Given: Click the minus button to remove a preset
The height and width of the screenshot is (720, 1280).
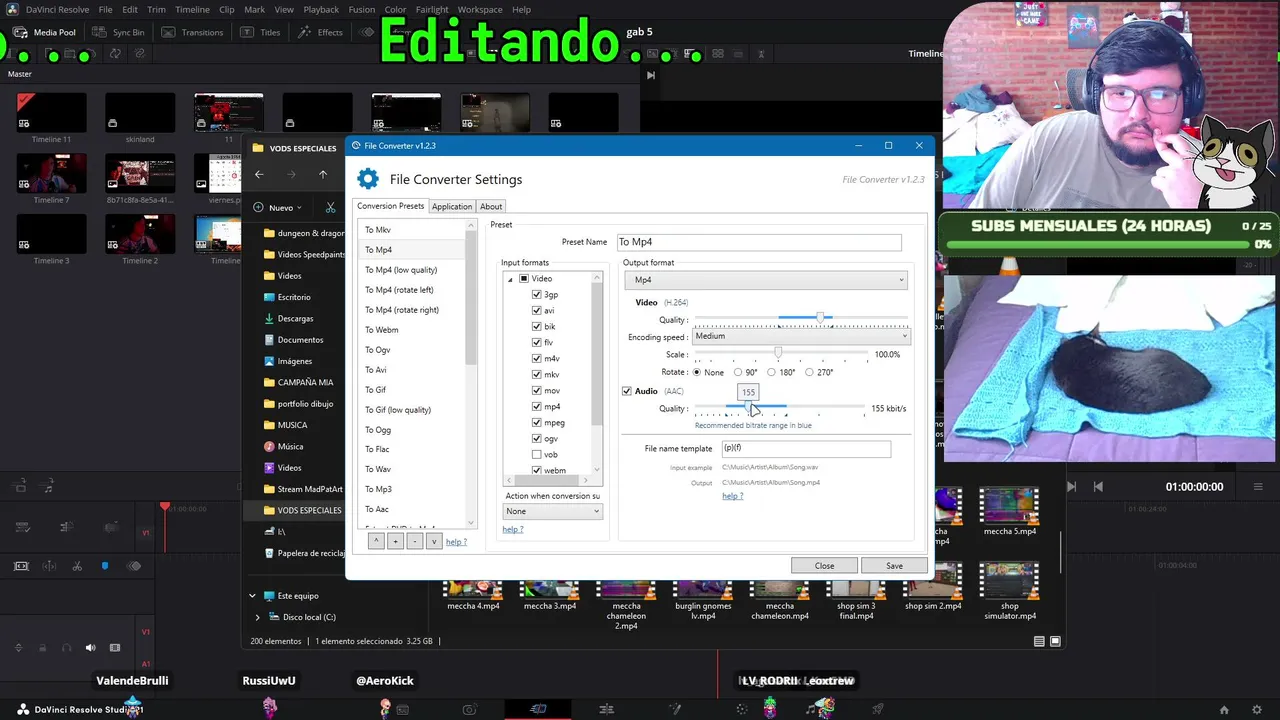Looking at the screenshot, I should coord(414,541).
